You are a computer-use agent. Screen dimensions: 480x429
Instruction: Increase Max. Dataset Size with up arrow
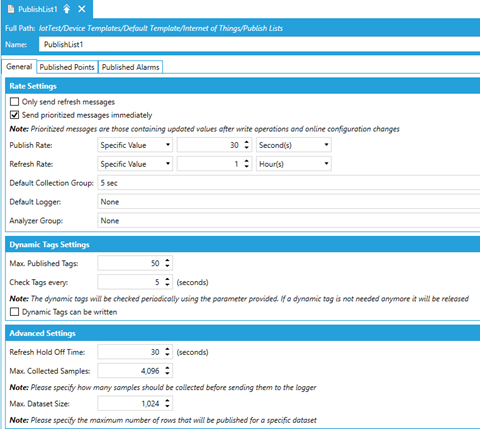167,401
